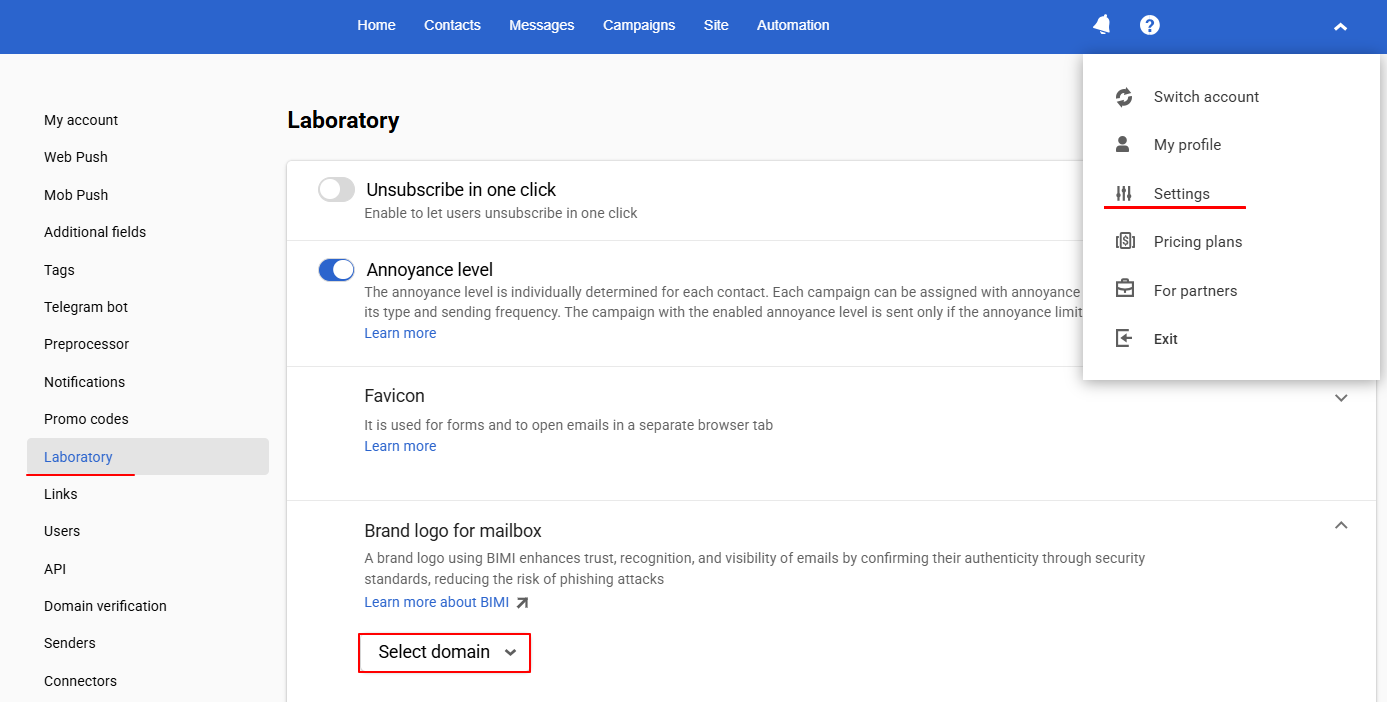Open Telegram bot in the sidebar
The width and height of the screenshot is (1387, 702).
(x=86, y=307)
